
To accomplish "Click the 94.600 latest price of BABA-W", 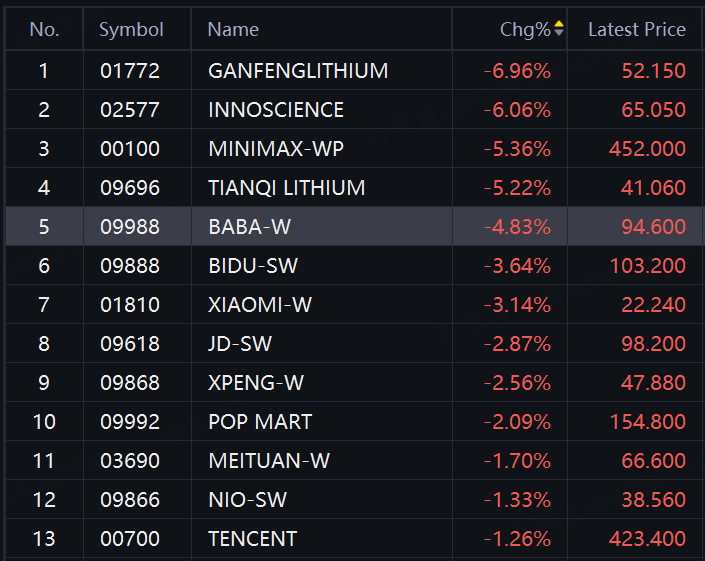I will click(653, 227).
